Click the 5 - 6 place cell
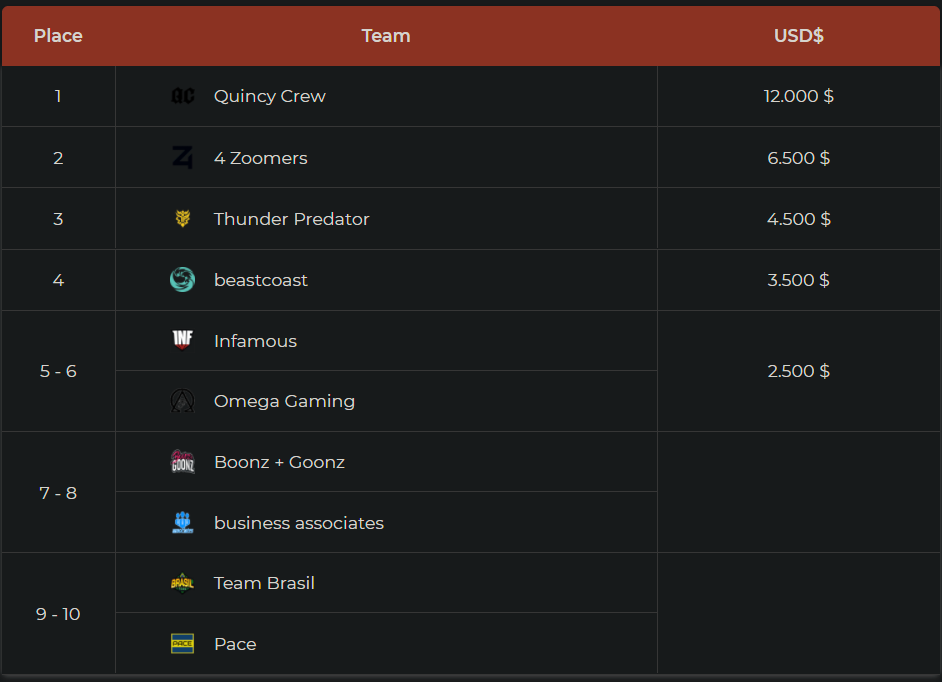The width and height of the screenshot is (942, 682). (x=58, y=371)
